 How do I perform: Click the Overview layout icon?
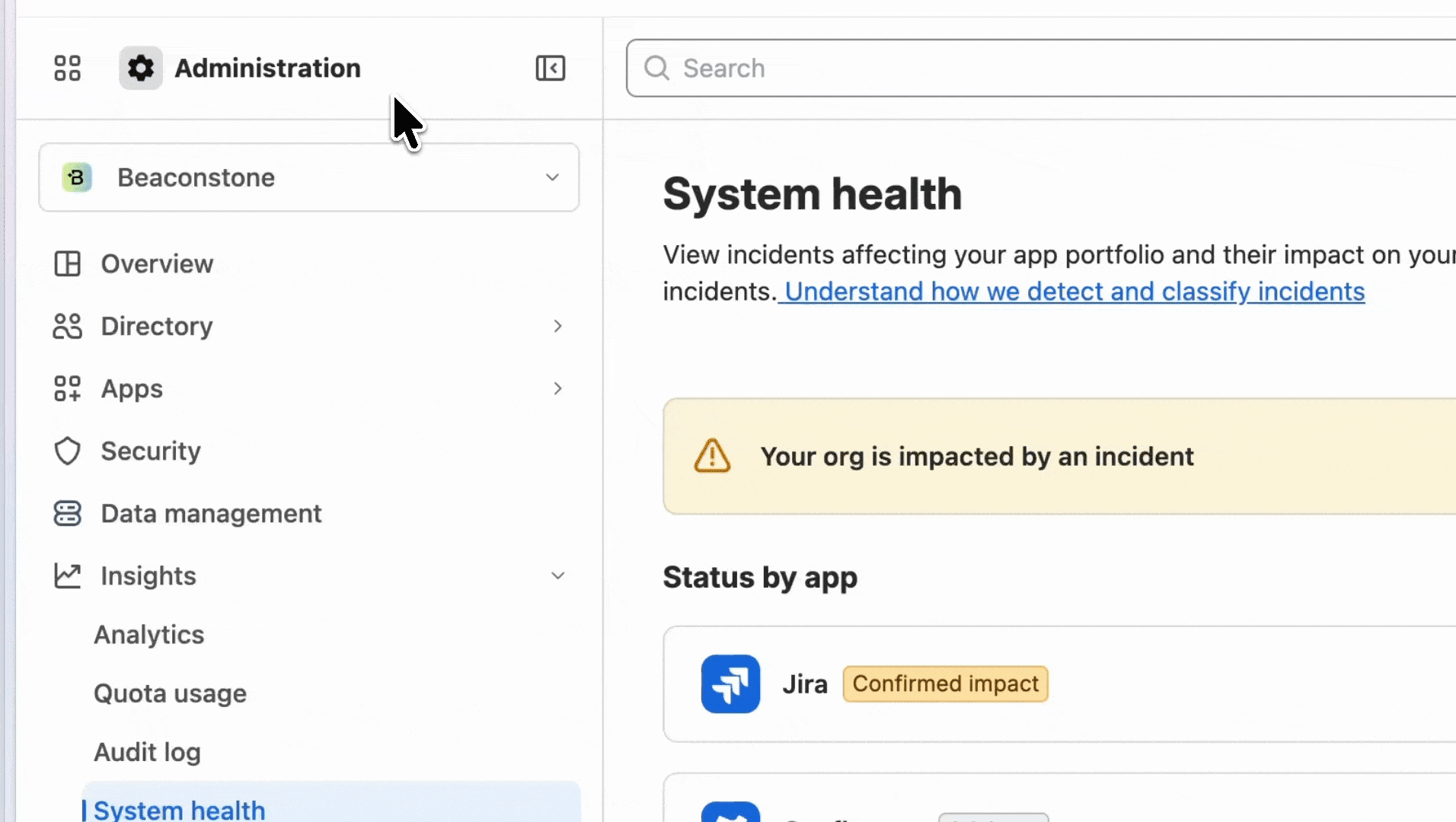[x=67, y=264]
